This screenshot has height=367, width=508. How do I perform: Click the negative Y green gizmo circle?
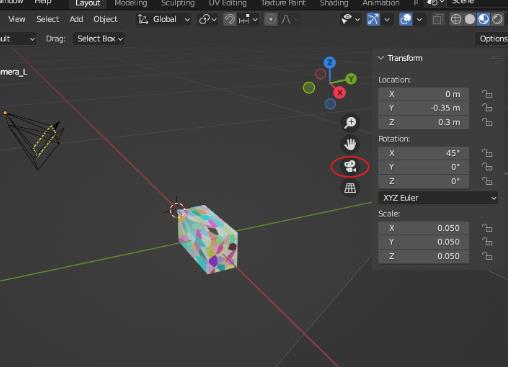[x=309, y=88]
